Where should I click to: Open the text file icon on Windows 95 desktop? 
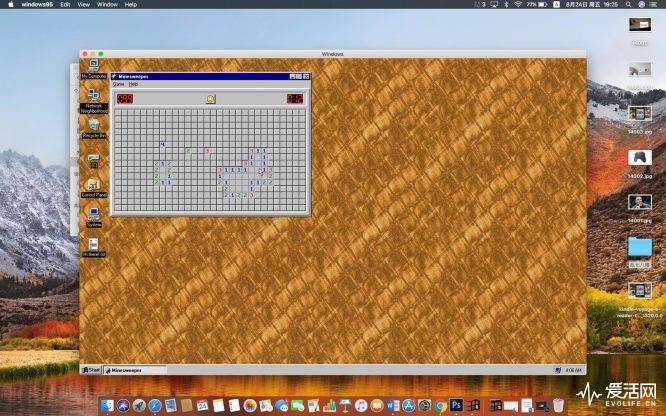[94, 247]
